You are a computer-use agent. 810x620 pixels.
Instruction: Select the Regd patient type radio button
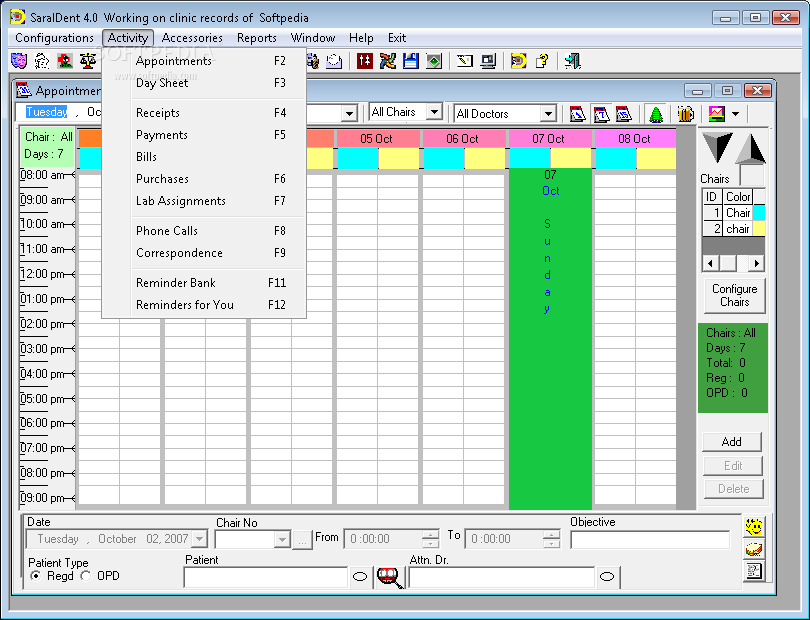pyautogui.click(x=35, y=576)
